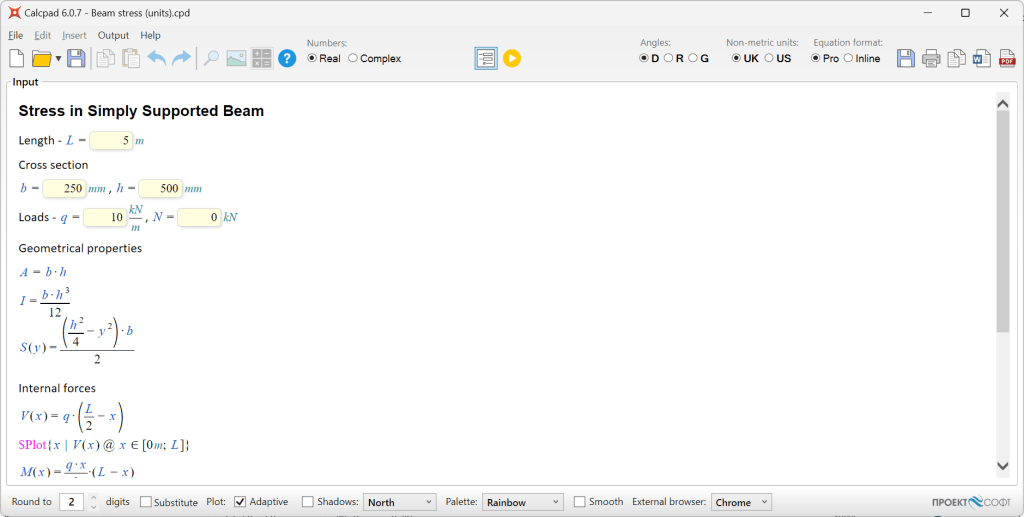This screenshot has height=517, width=1024.
Task: Click the Length L input field
Action: pyautogui.click(x=111, y=141)
